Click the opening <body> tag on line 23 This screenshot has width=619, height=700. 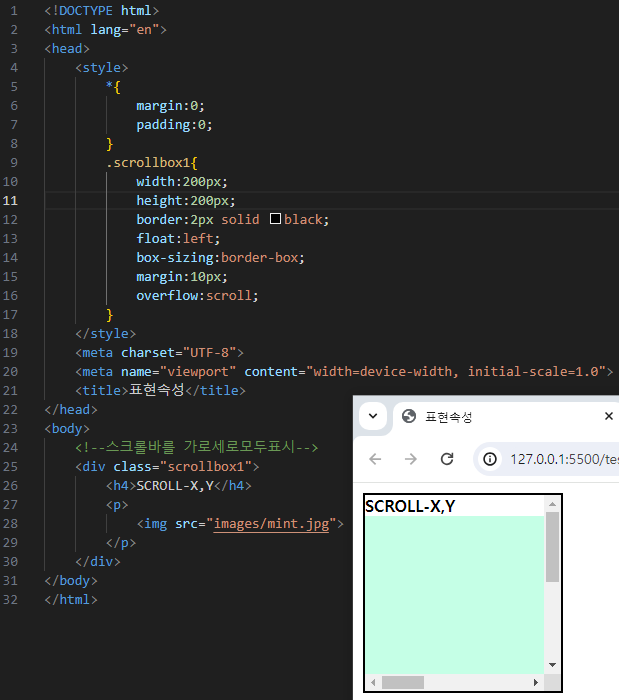pyautogui.click(x=67, y=429)
